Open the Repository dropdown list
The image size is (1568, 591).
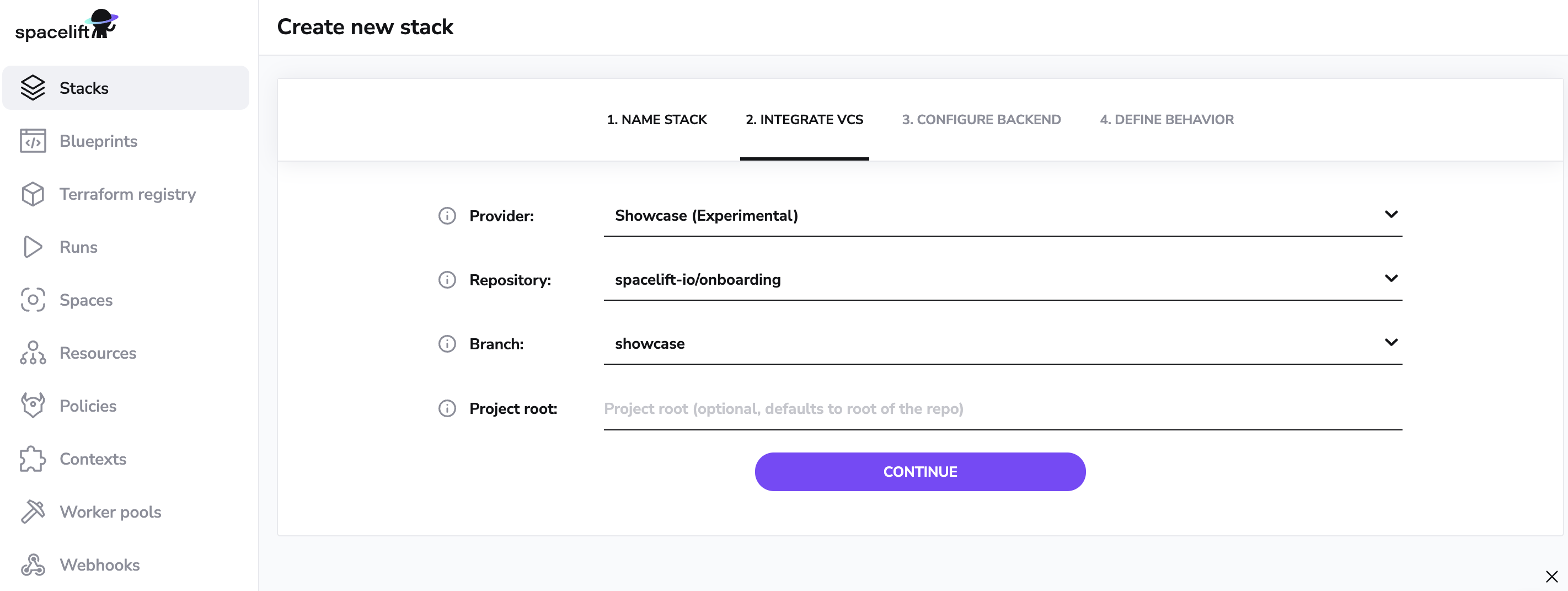1391,279
